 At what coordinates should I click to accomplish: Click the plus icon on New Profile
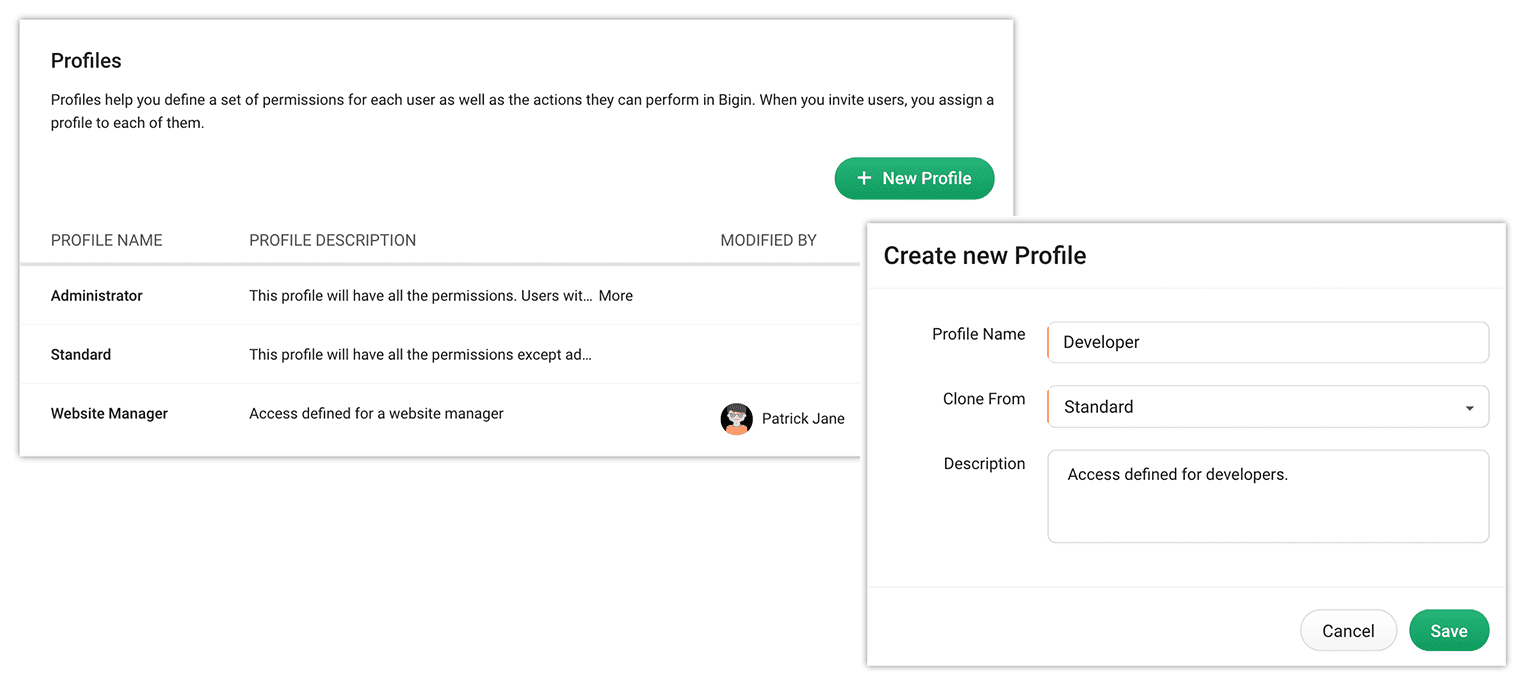864,178
